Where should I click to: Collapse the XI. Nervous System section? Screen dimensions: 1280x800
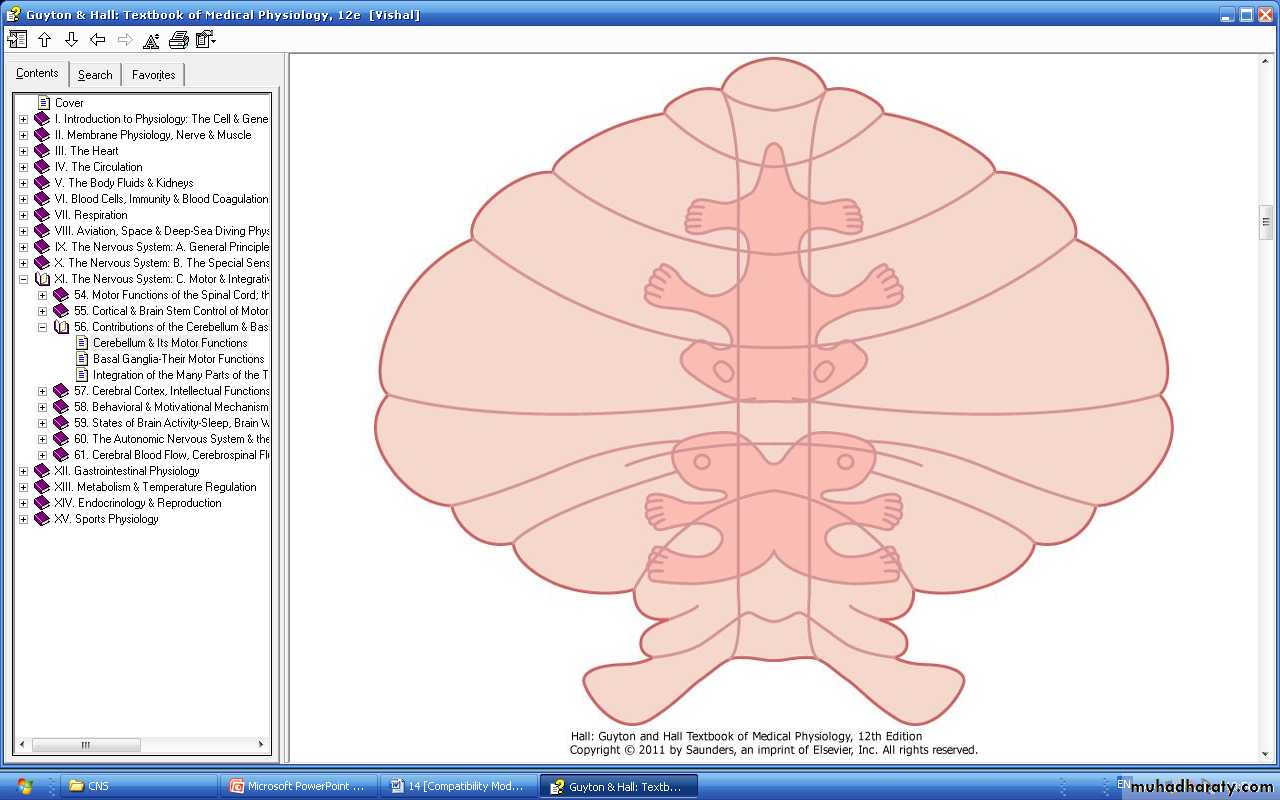point(23,279)
